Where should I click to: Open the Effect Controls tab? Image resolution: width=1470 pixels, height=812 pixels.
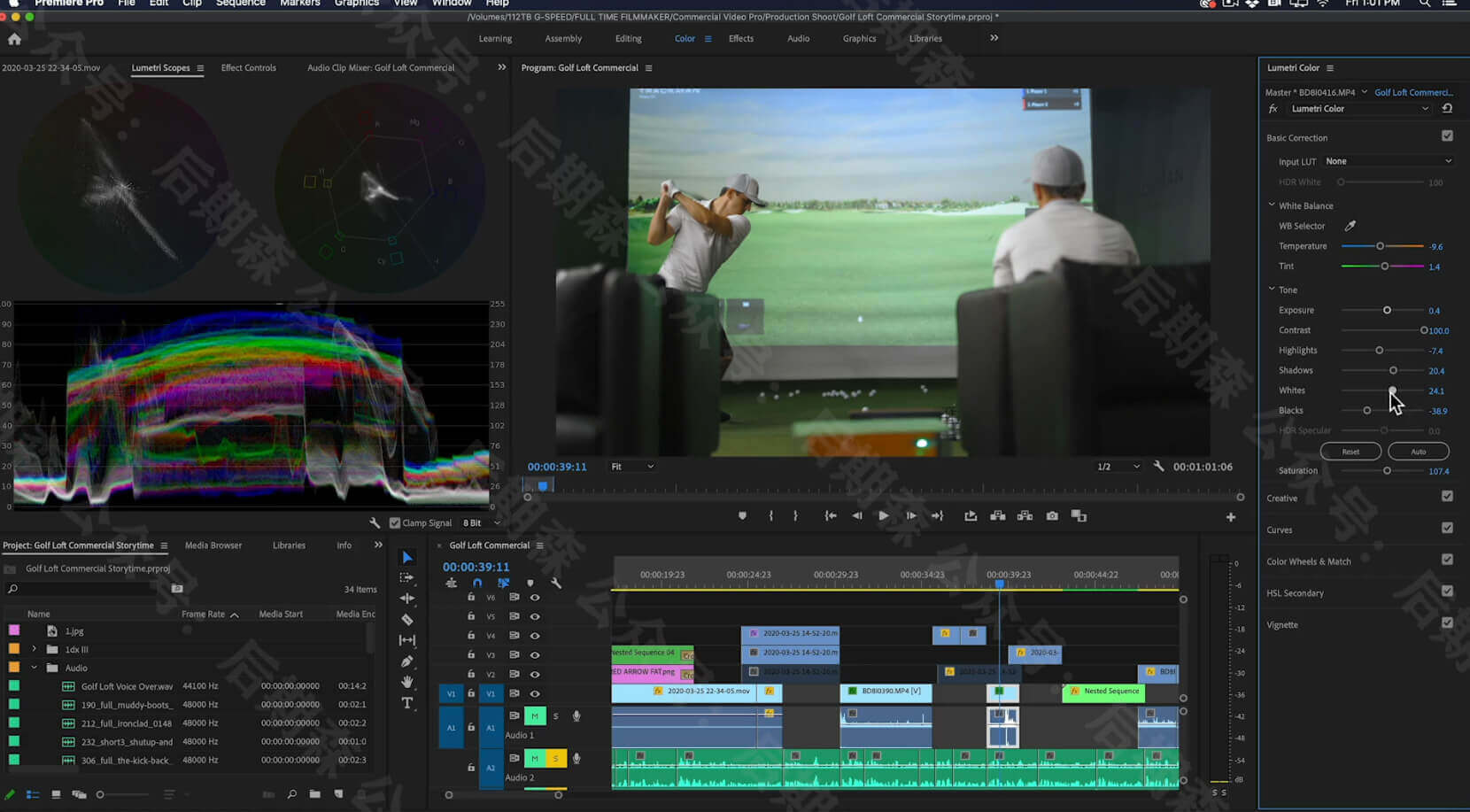coord(248,68)
